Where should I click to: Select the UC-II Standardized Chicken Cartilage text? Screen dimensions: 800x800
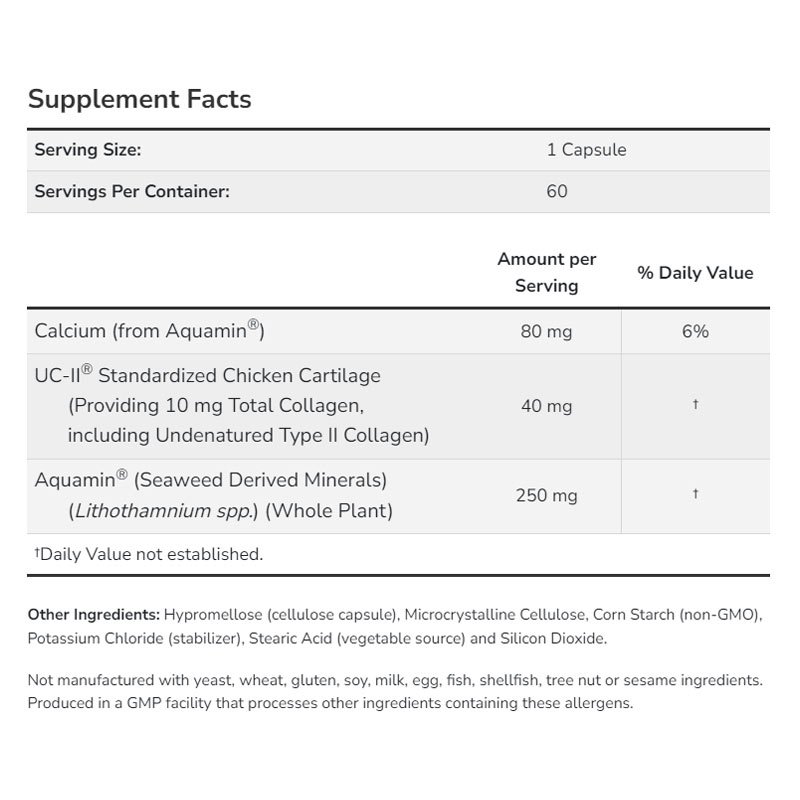point(208,376)
